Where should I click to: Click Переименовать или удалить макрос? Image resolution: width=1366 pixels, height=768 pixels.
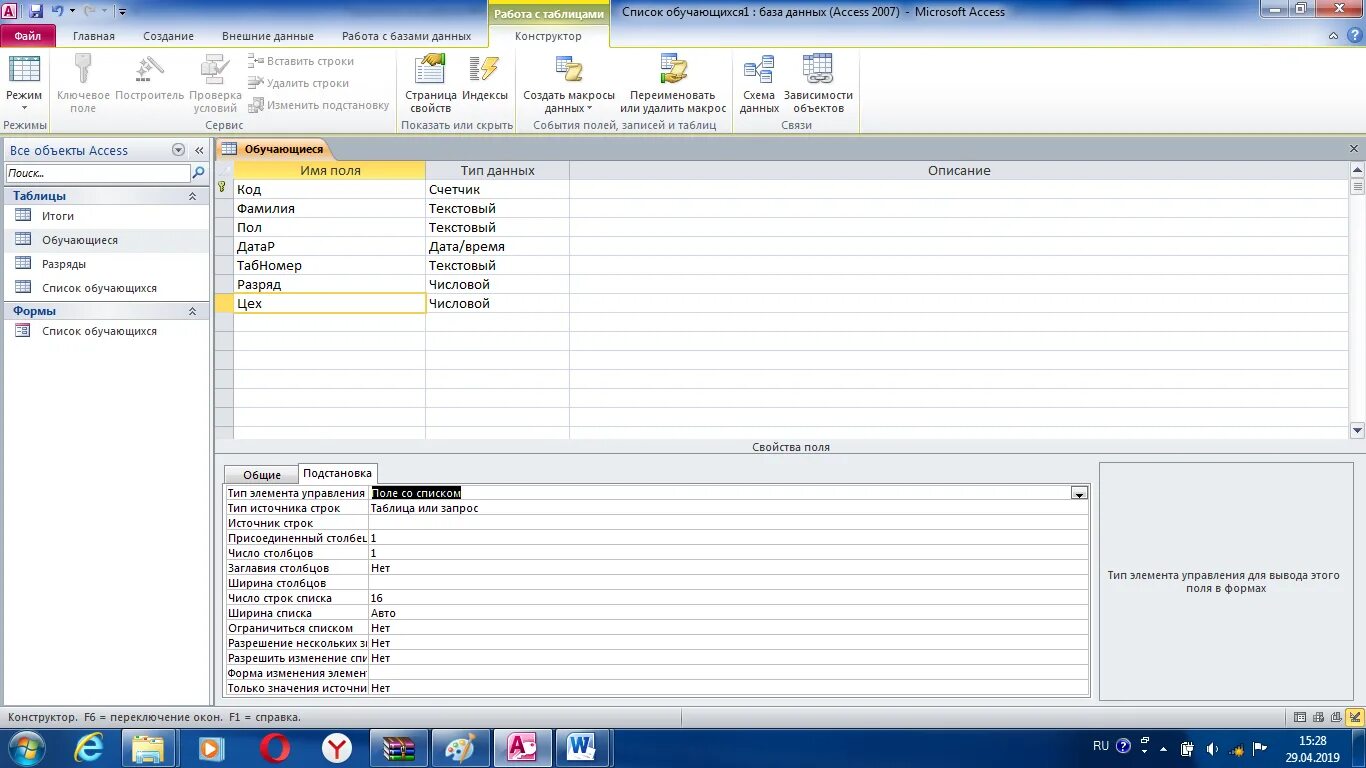tap(673, 83)
